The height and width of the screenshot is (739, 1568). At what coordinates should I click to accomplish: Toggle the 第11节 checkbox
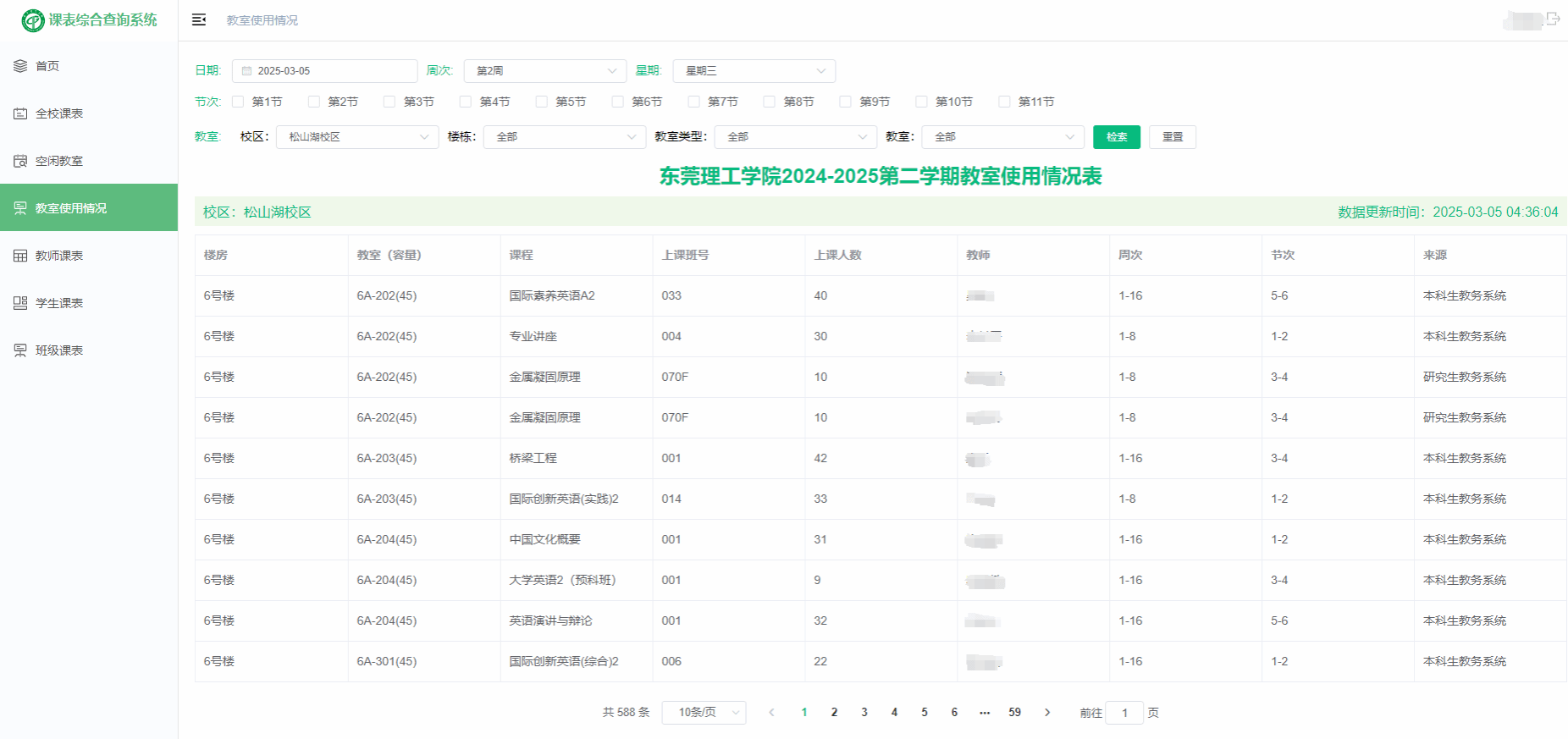pyautogui.click(x=1005, y=102)
